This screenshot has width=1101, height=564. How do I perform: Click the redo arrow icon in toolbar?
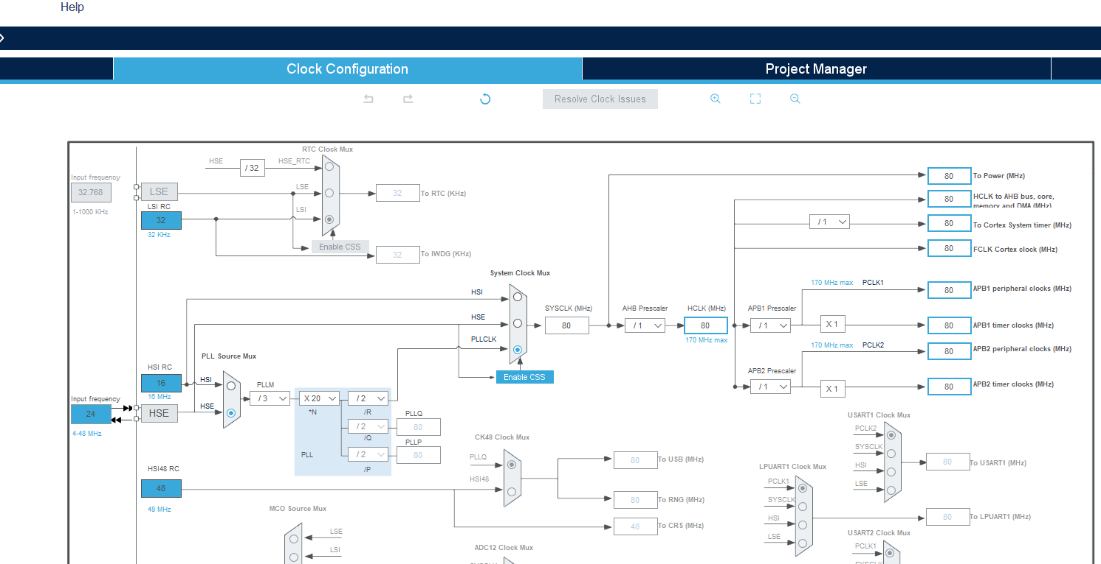pyautogui.click(x=408, y=99)
